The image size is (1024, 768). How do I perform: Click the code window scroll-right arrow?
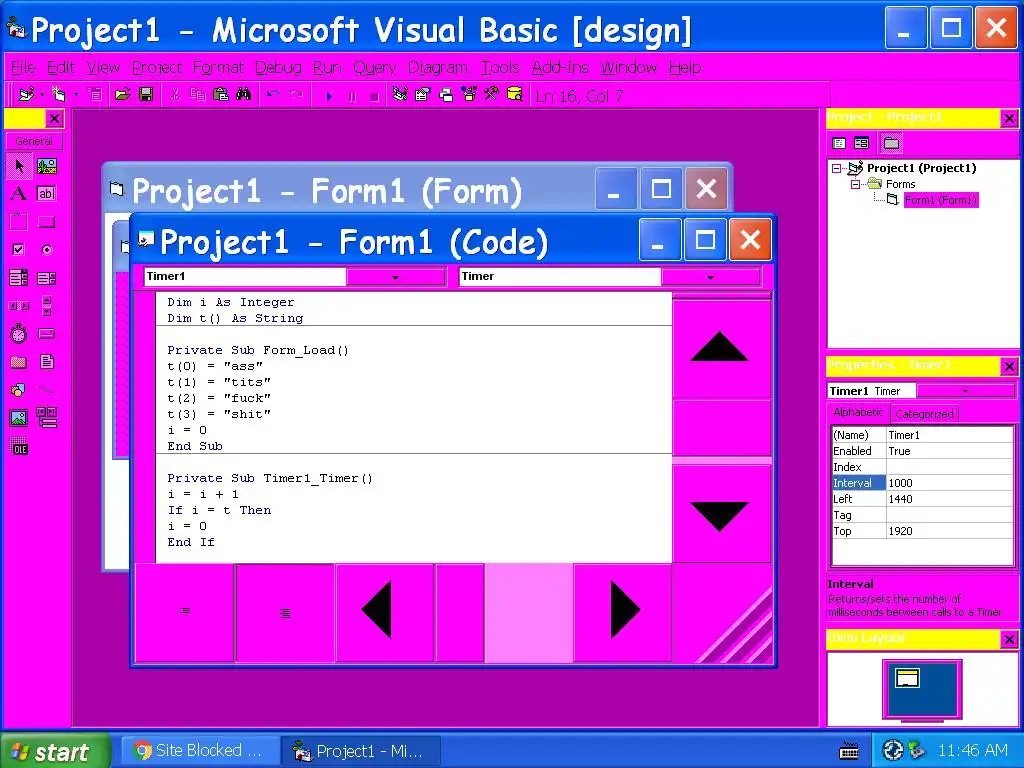[623, 611]
